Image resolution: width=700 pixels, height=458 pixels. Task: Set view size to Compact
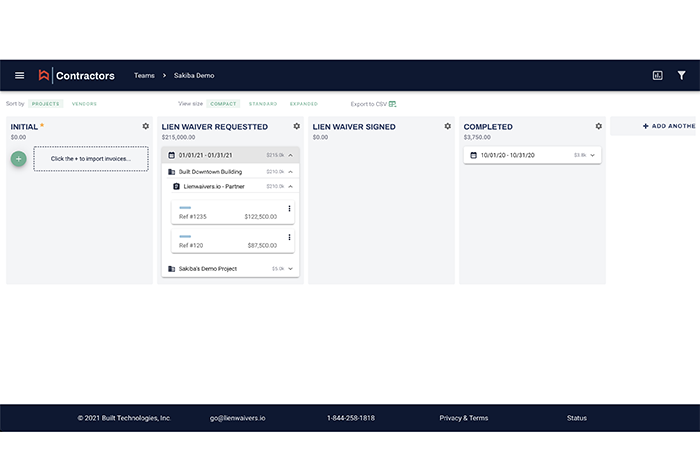tap(223, 104)
